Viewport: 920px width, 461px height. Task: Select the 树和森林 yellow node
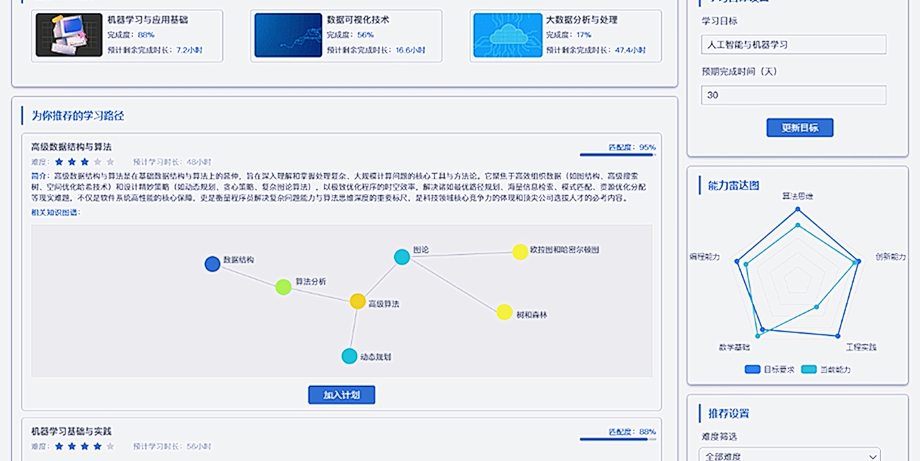505,313
